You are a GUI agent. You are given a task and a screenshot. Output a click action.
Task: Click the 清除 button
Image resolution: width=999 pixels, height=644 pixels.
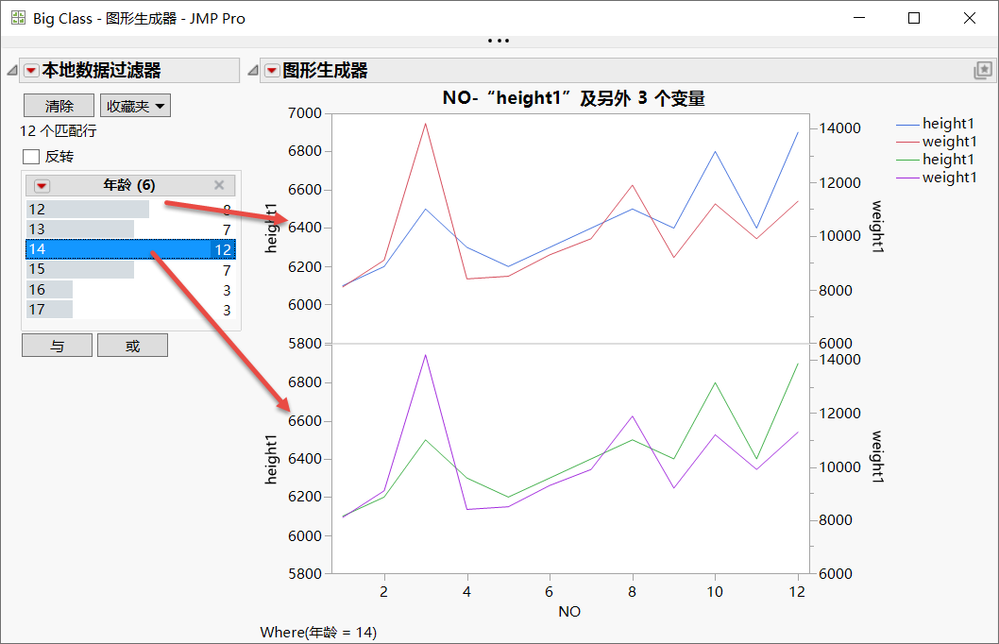tap(59, 106)
